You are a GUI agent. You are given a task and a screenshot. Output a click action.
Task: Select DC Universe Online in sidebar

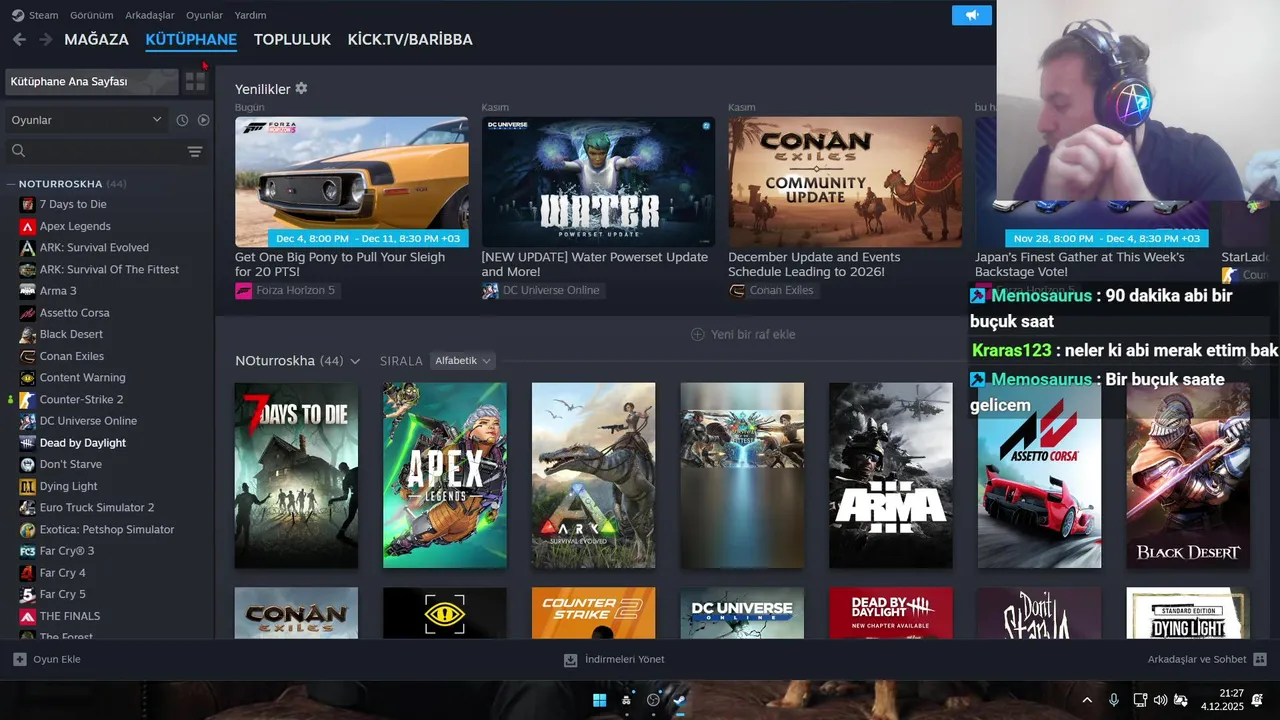point(88,421)
